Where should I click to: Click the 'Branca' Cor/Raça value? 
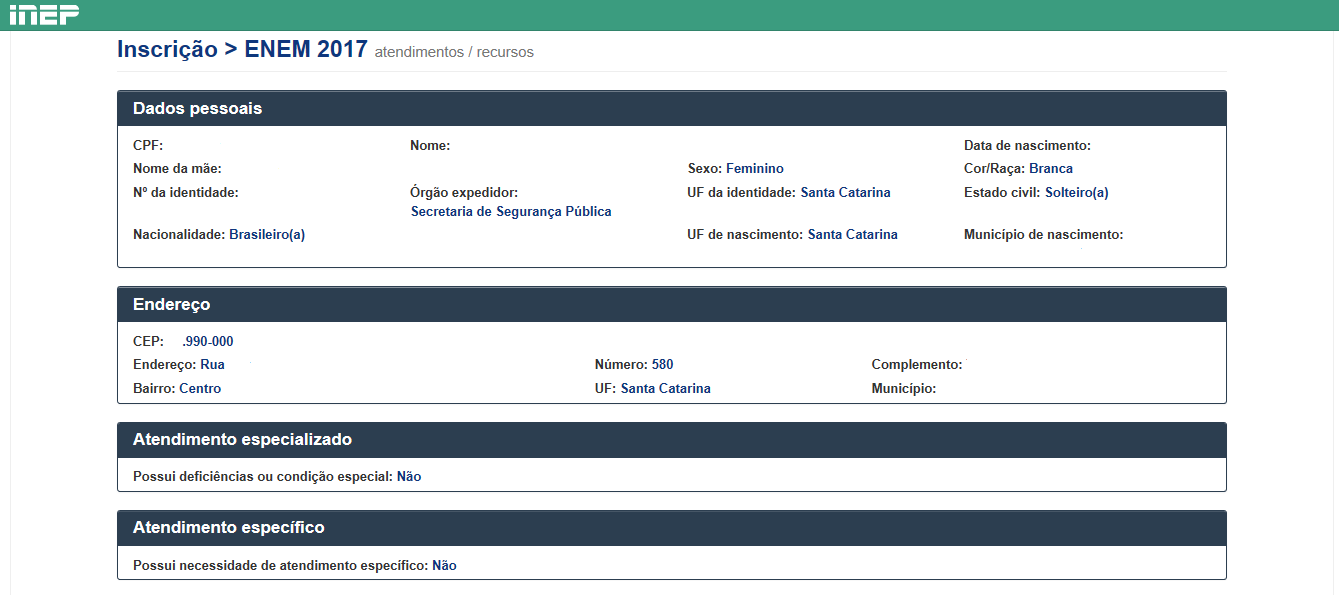(1051, 169)
